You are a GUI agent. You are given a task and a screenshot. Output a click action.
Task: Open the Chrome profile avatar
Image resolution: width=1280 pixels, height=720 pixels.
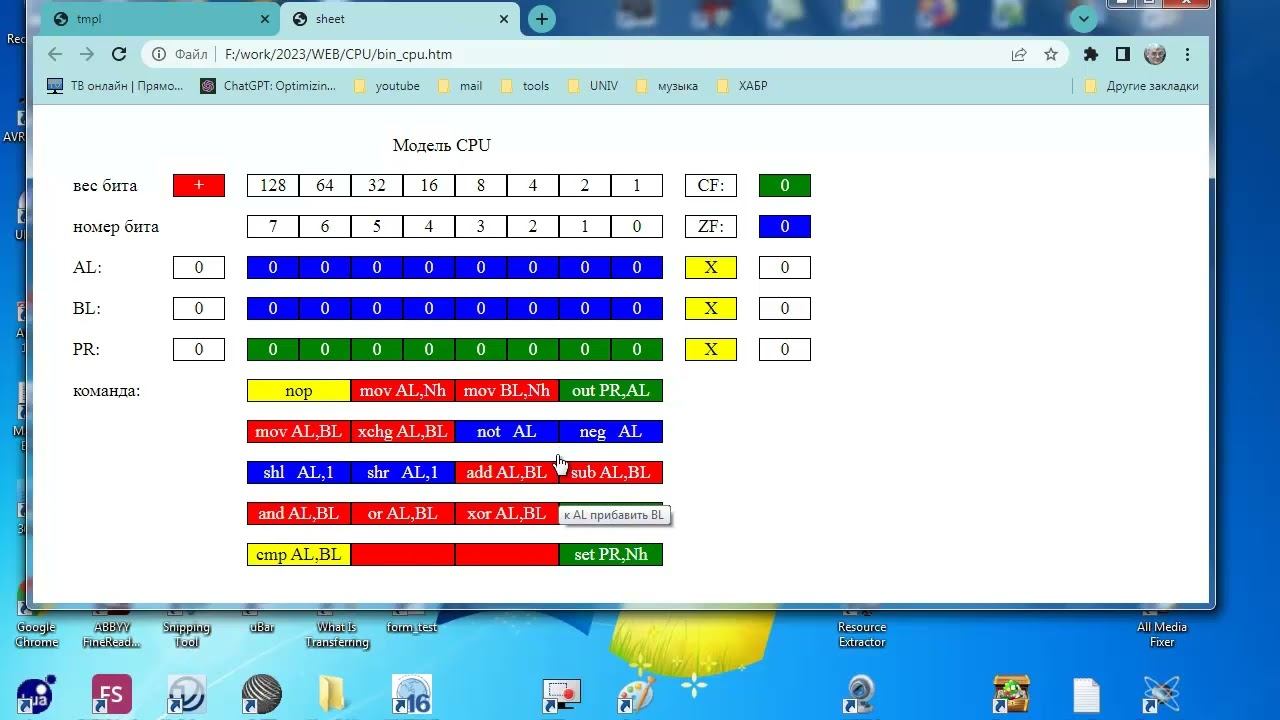(x=1155, y=55)
